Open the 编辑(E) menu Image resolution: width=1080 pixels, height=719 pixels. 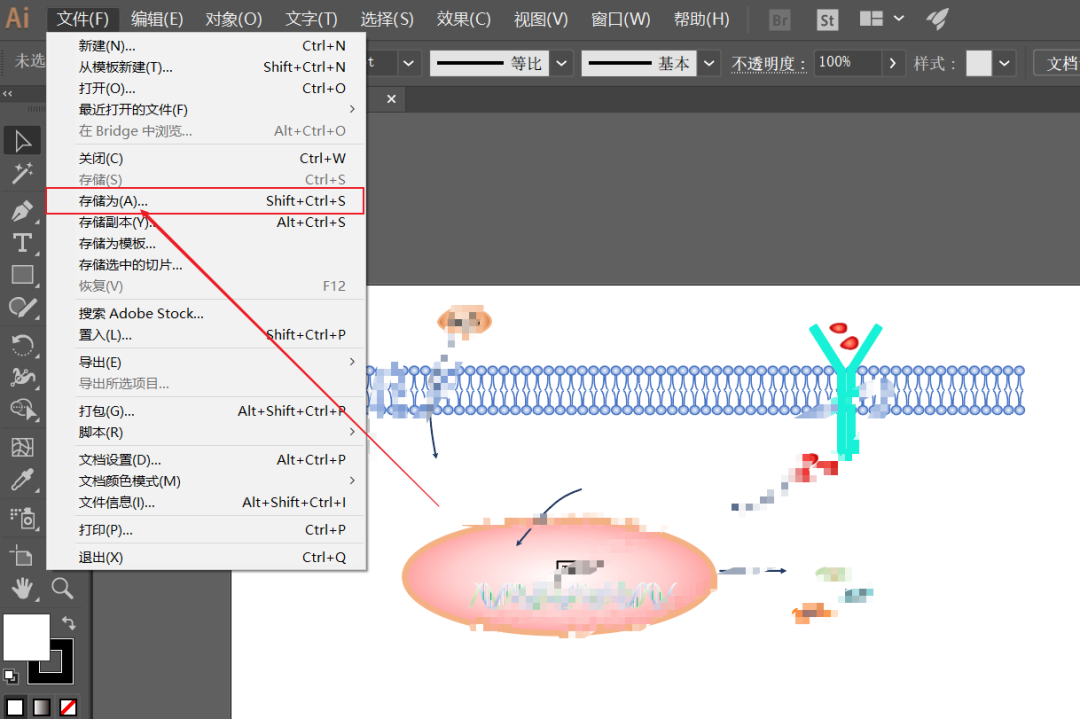pyautogui.click(x=157, y=19)
